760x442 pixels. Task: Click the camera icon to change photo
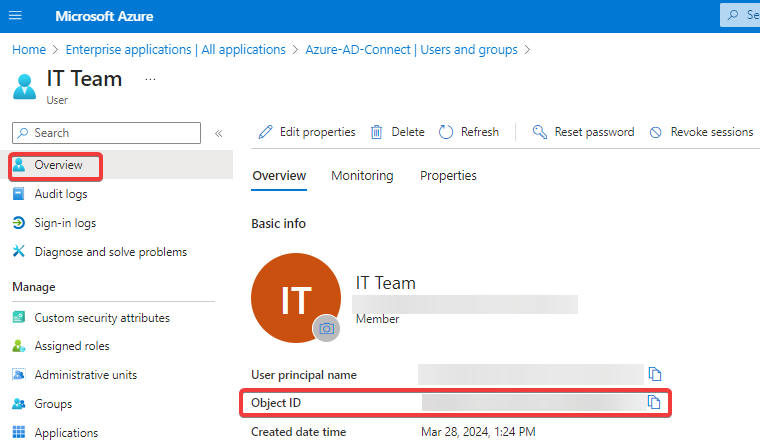pyautogui.click(x=327, y=329)
